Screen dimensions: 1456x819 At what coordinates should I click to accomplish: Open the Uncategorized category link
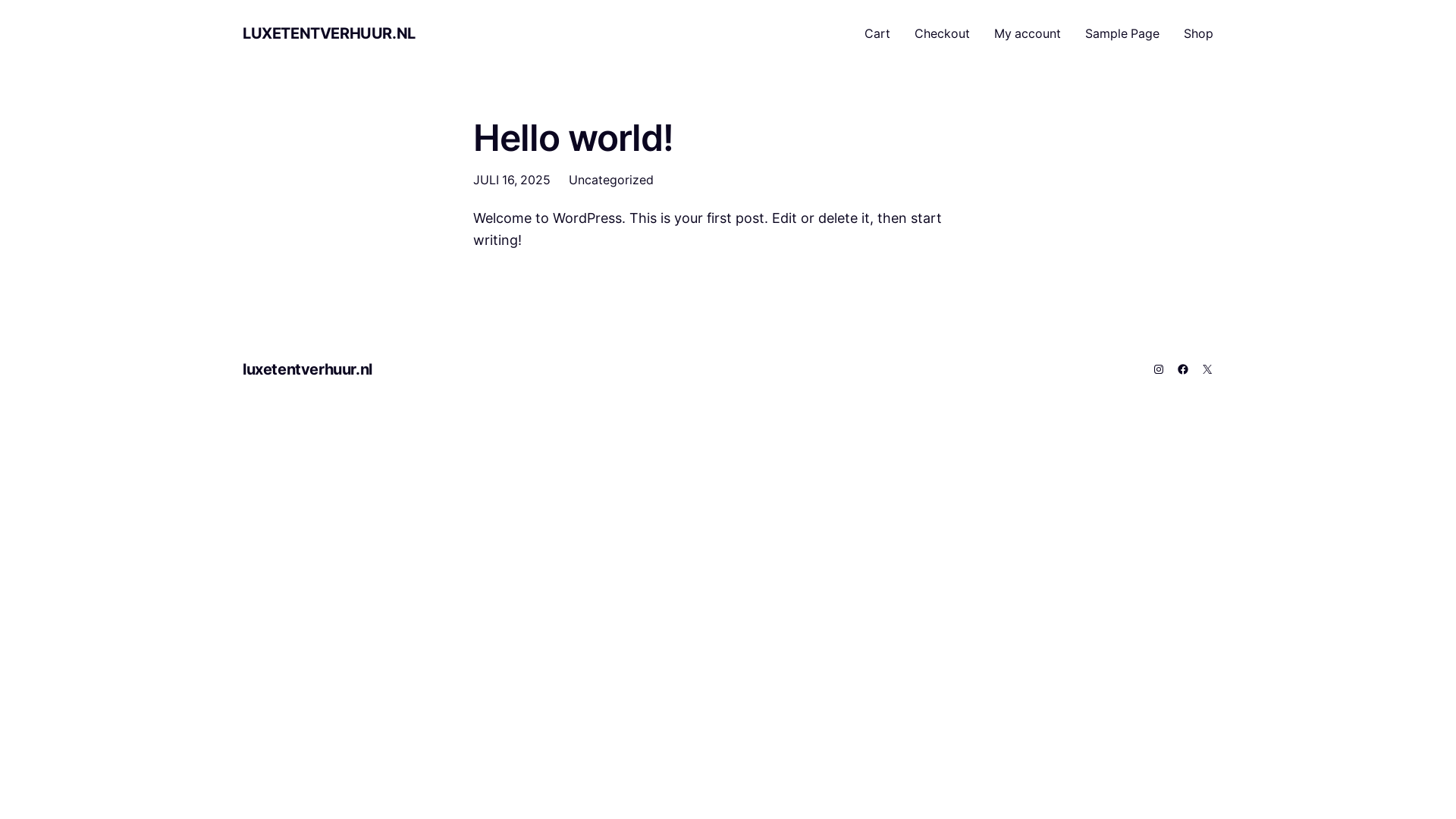(x=610, y=180)
